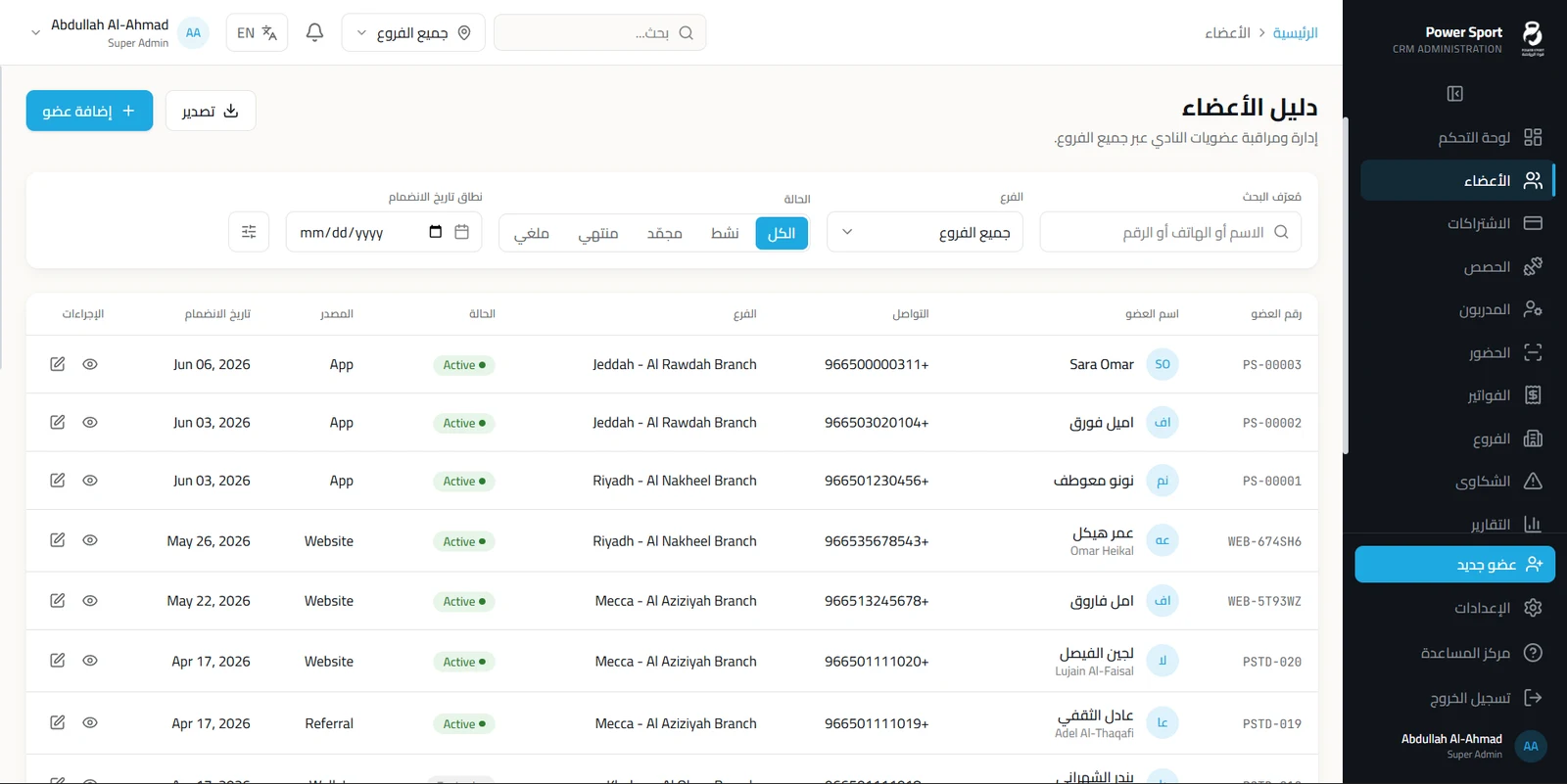1567x784 pixels.
Task: View details for Adel Al-Thaqafi
Action: (x=90, y=722)
